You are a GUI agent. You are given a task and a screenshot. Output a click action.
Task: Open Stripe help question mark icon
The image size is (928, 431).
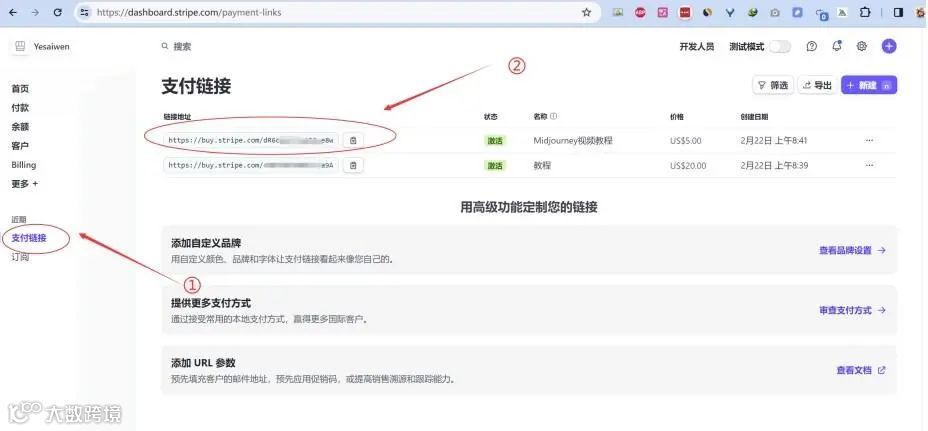(812, 46)
